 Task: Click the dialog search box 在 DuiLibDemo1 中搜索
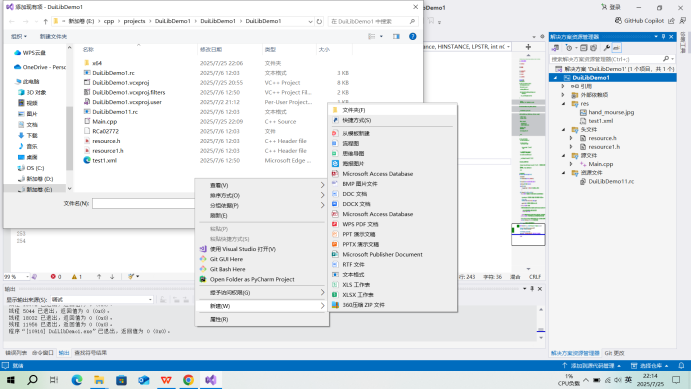(x=373, y=21)
